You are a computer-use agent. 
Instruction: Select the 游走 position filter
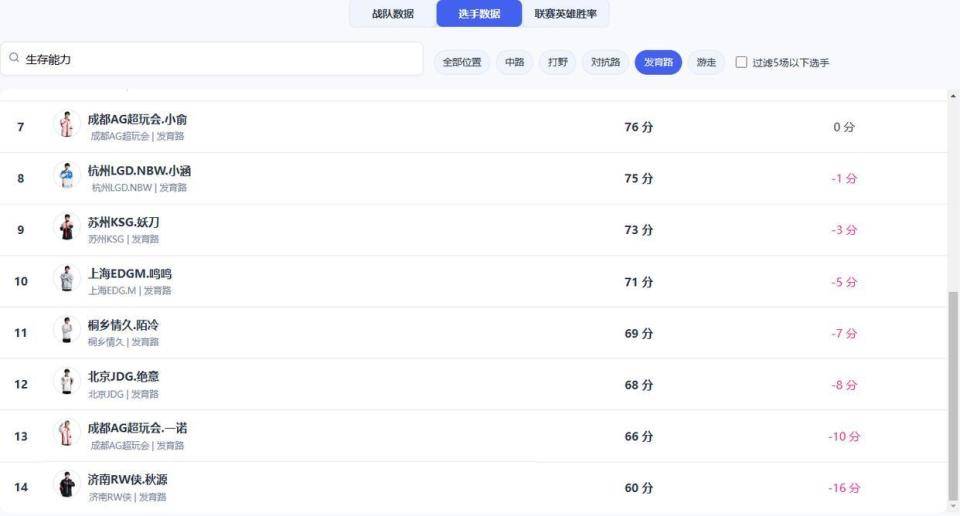(706, 62)
